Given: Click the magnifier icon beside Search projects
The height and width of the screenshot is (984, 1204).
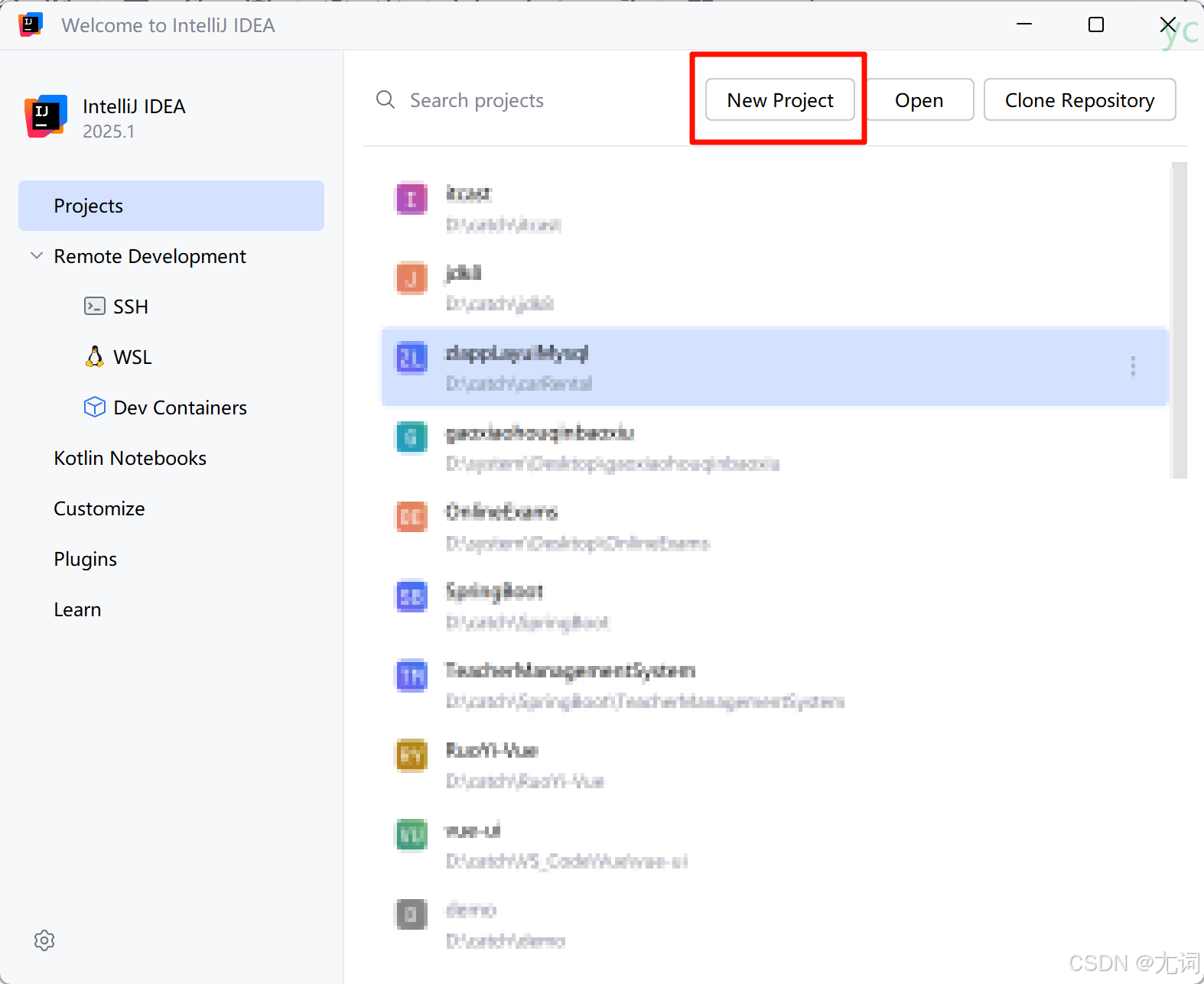Looking at the screenshot, I should coord(386,100).
